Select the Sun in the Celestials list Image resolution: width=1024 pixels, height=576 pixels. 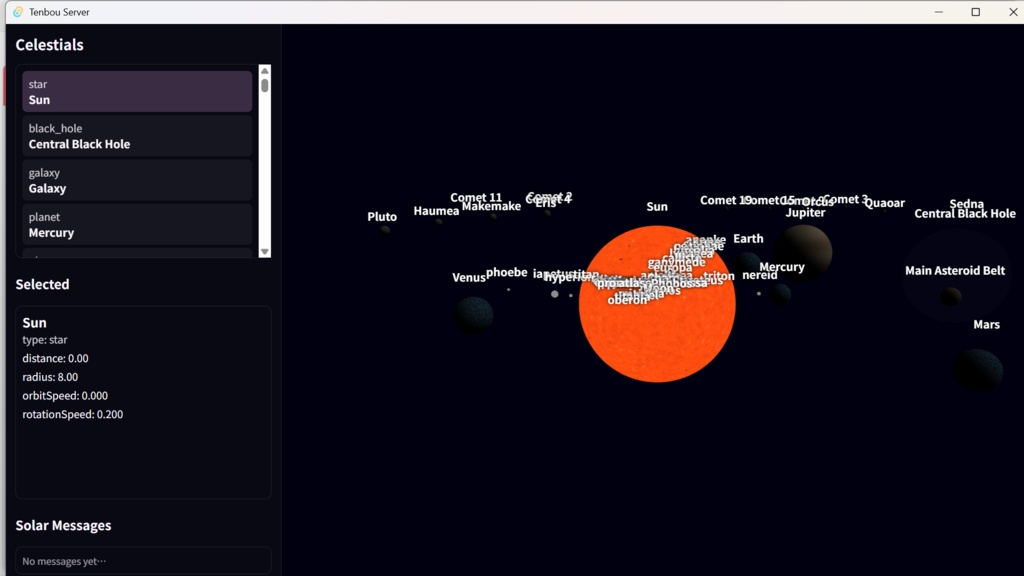coord(136,92)
